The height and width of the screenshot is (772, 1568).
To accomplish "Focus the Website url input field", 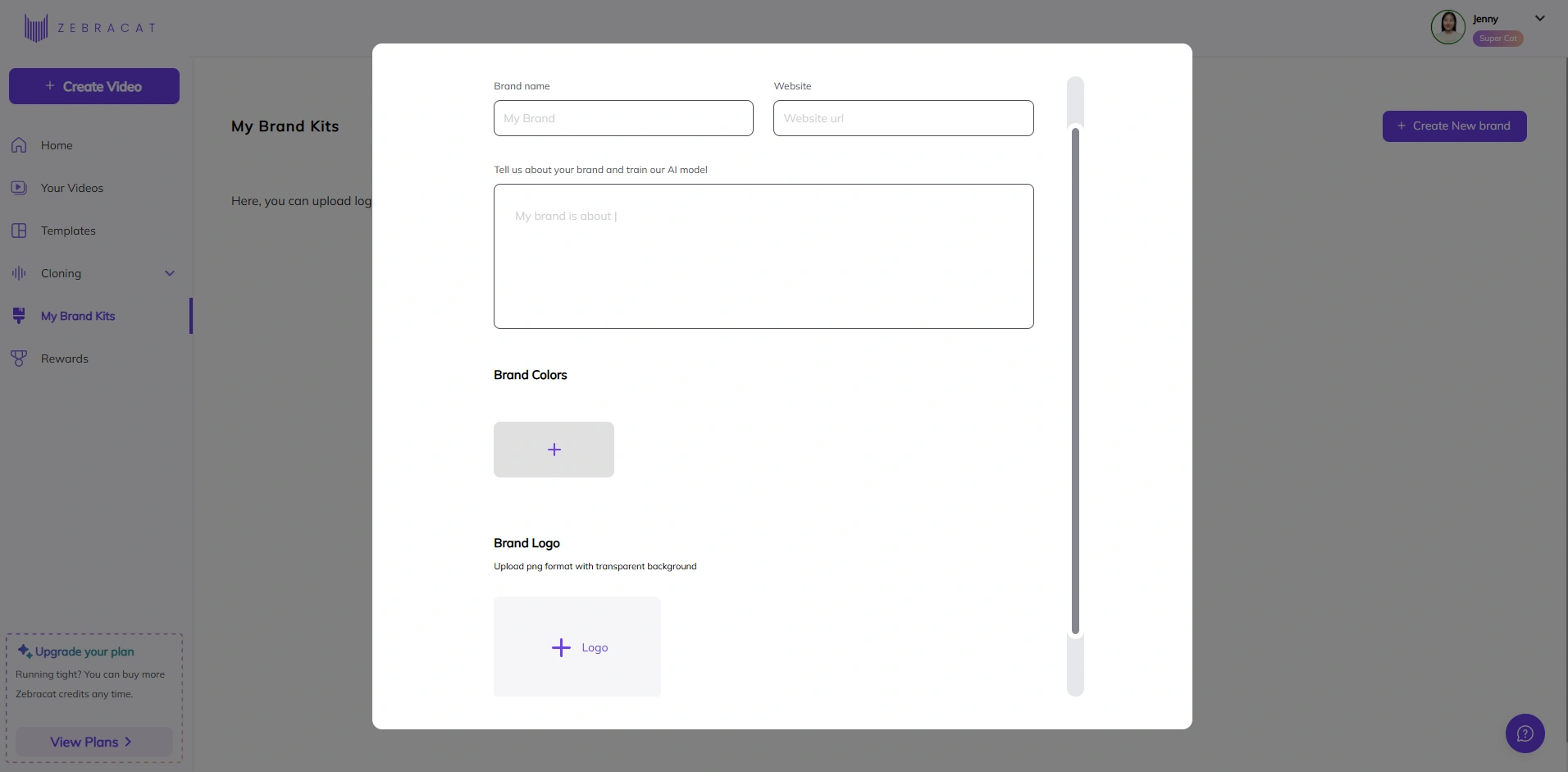I will coord(903,118).
